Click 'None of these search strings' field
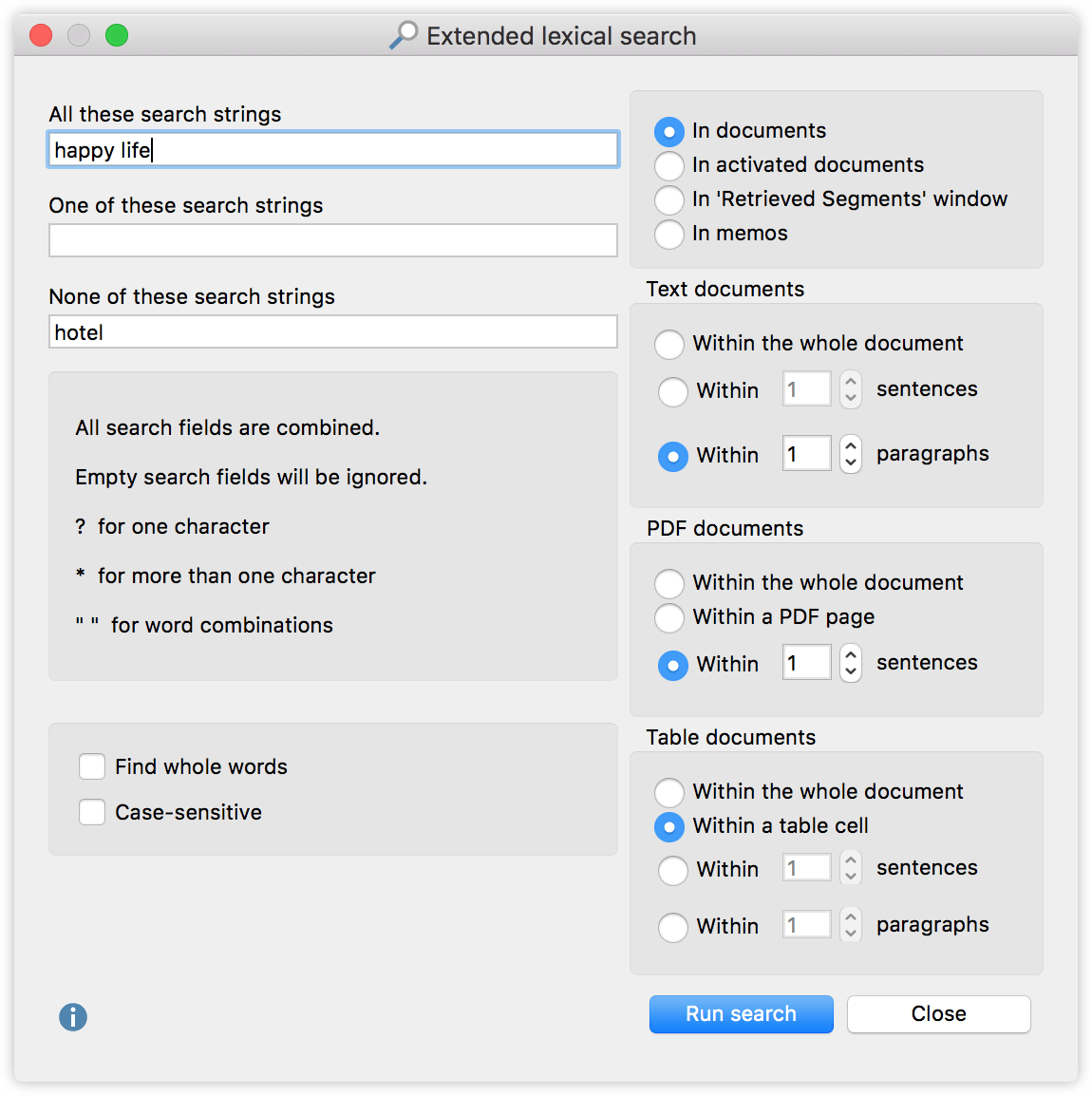The image size is (1092, 1096). (x=333, y=331)
